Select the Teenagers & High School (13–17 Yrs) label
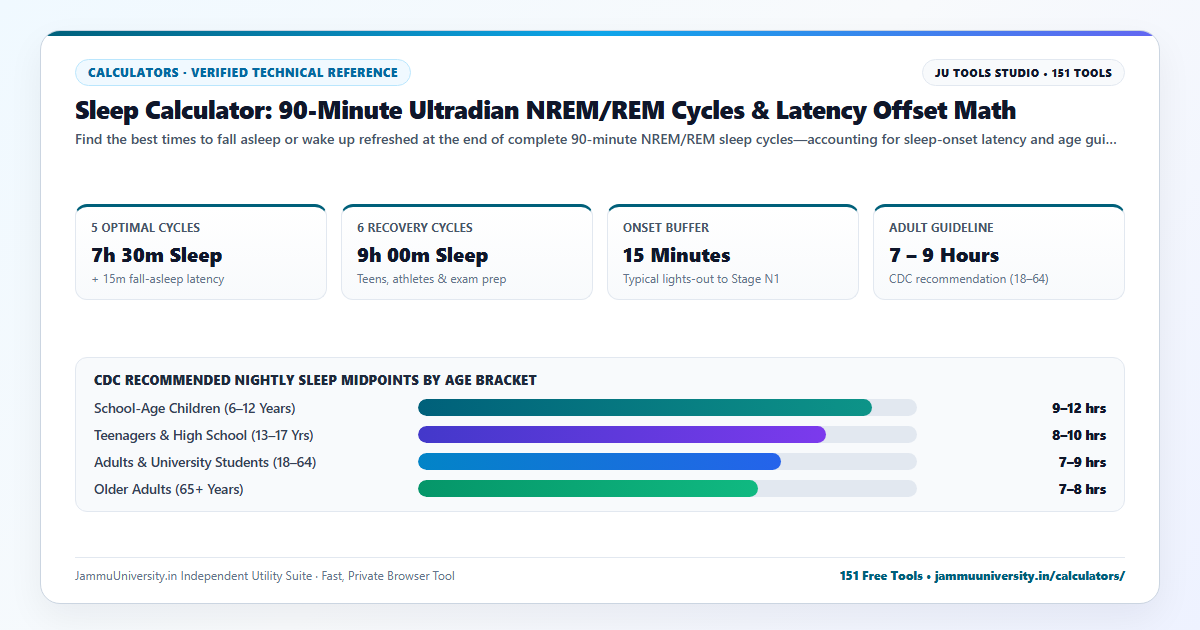 pyautogui.click(x=204, y=435)
